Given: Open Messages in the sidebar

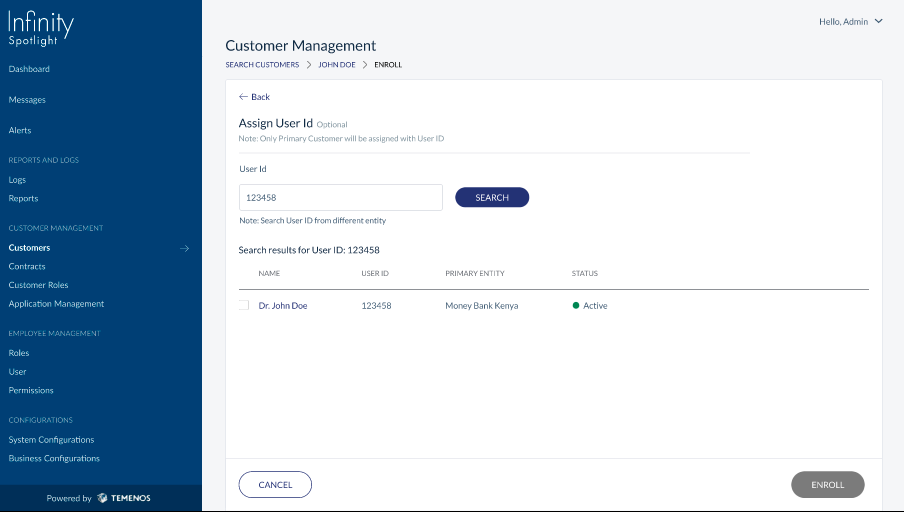Looking at the screenshot, I should [27, 100].
